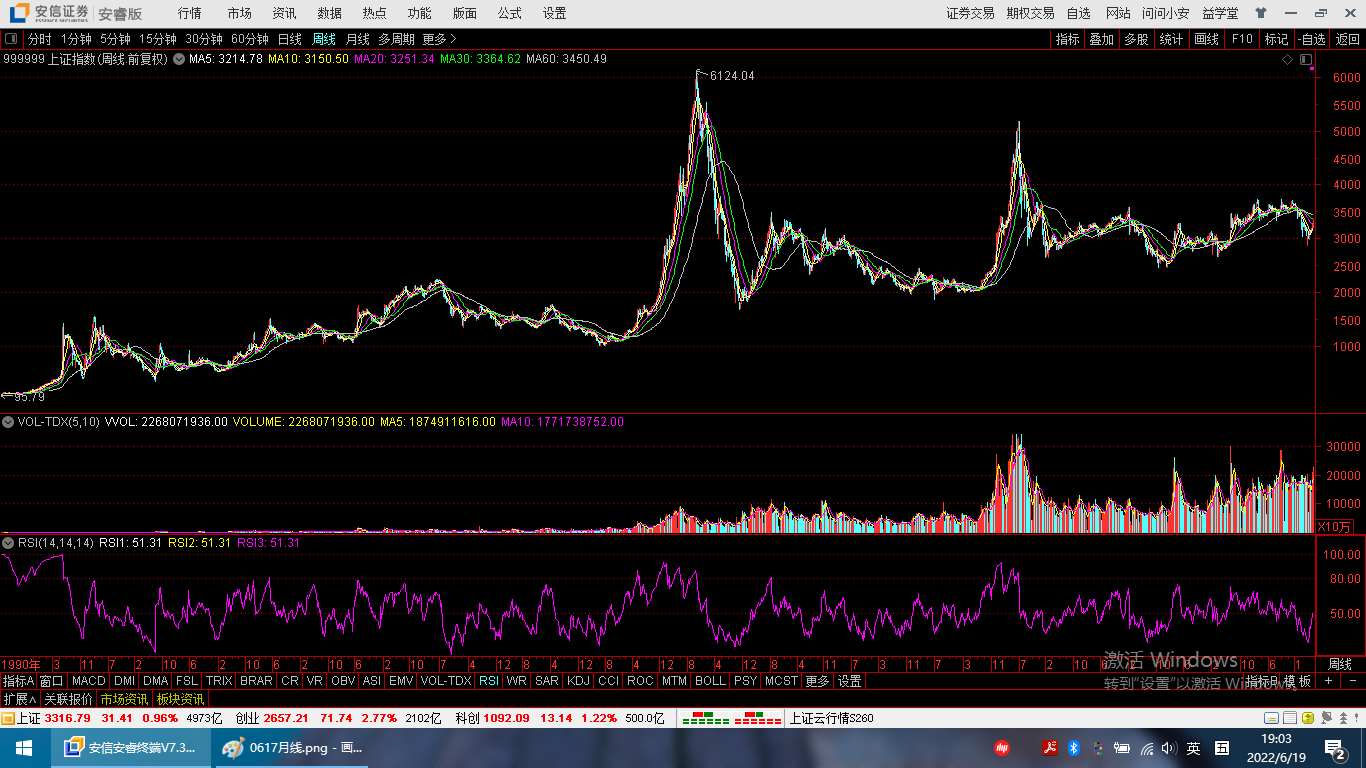The width and height of the screenshot is (1366, 768).
Task: Open the Windows Start menu
Action: click(x=23, y=748)
